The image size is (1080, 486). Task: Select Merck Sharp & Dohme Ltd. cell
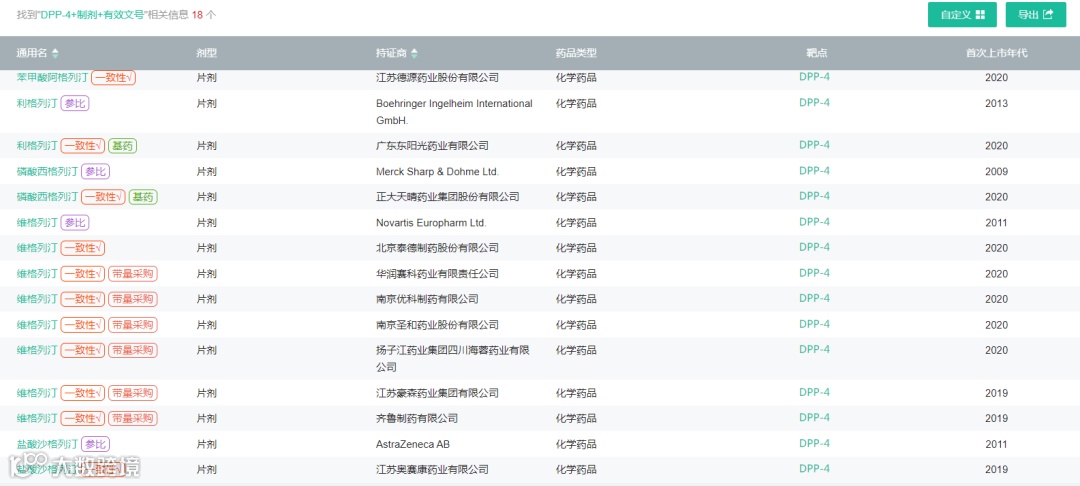437,171
